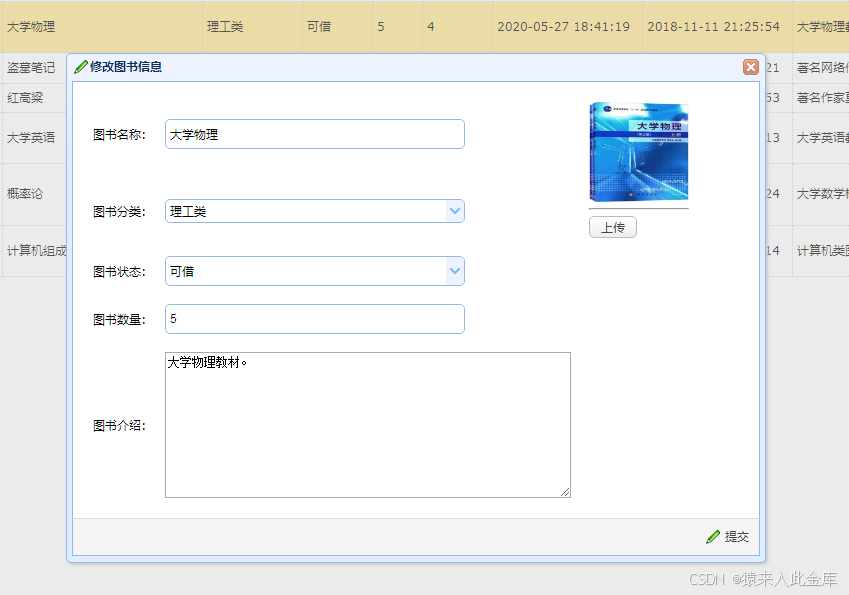
Task: Close the 修改图书信息 dialog
Action: 750,67
